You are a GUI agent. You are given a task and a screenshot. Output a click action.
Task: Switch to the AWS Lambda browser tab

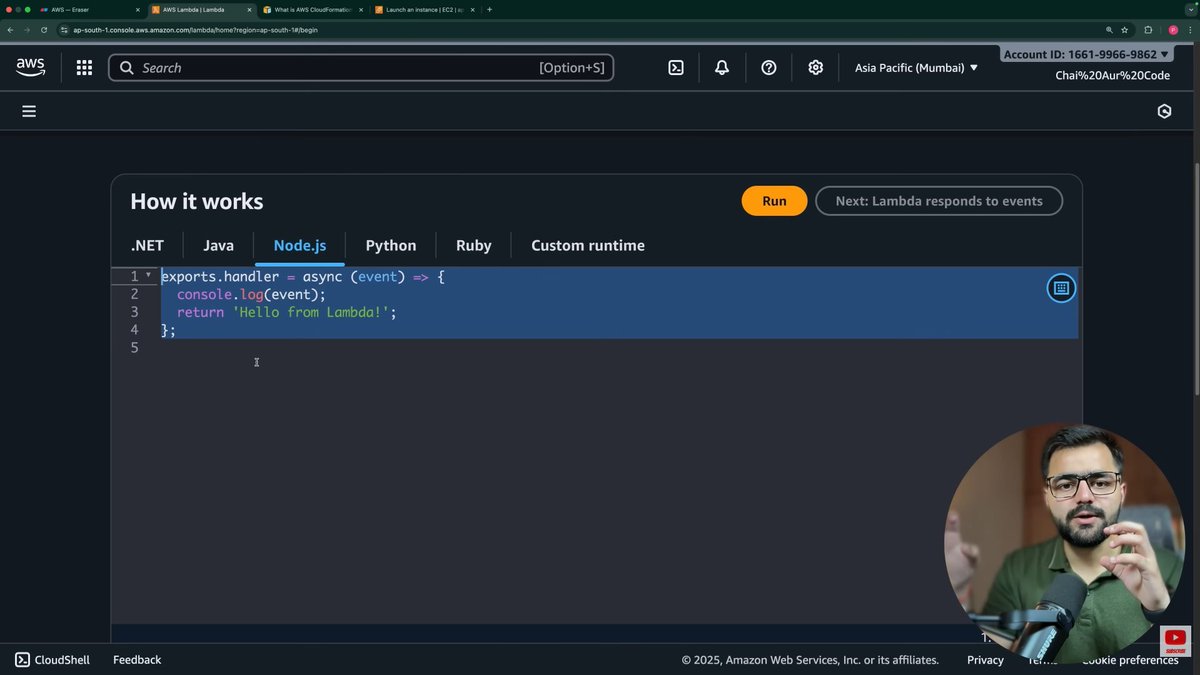coord(201,10)
